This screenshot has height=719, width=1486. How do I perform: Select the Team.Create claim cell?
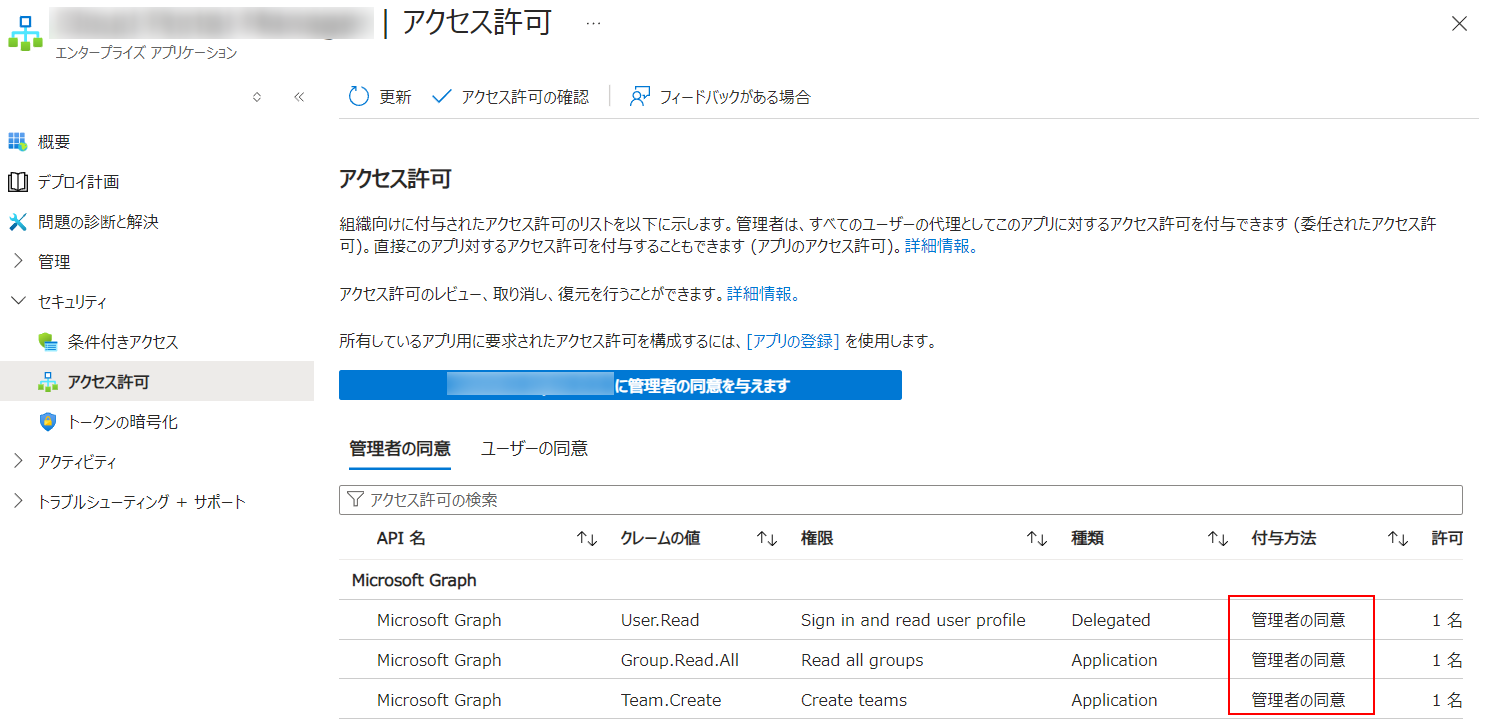pos(671,700)
